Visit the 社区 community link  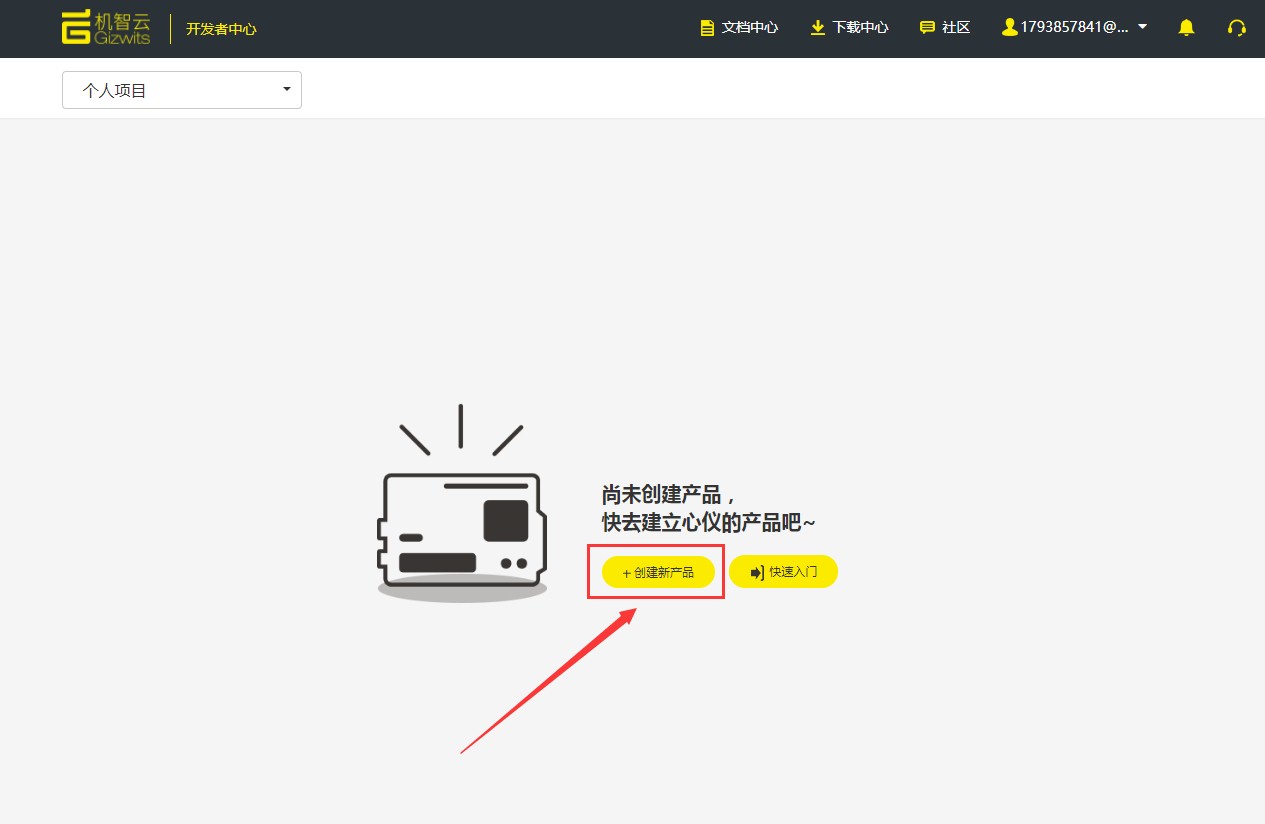tap(956, 28)
